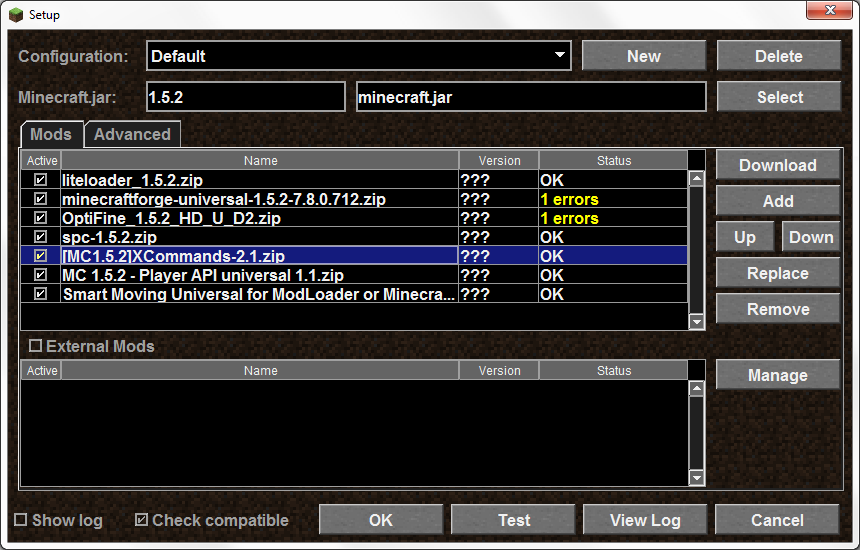Click the Status column header in External Mods table
The height and width of the screenshot is (550, 860).
point(614,371)
